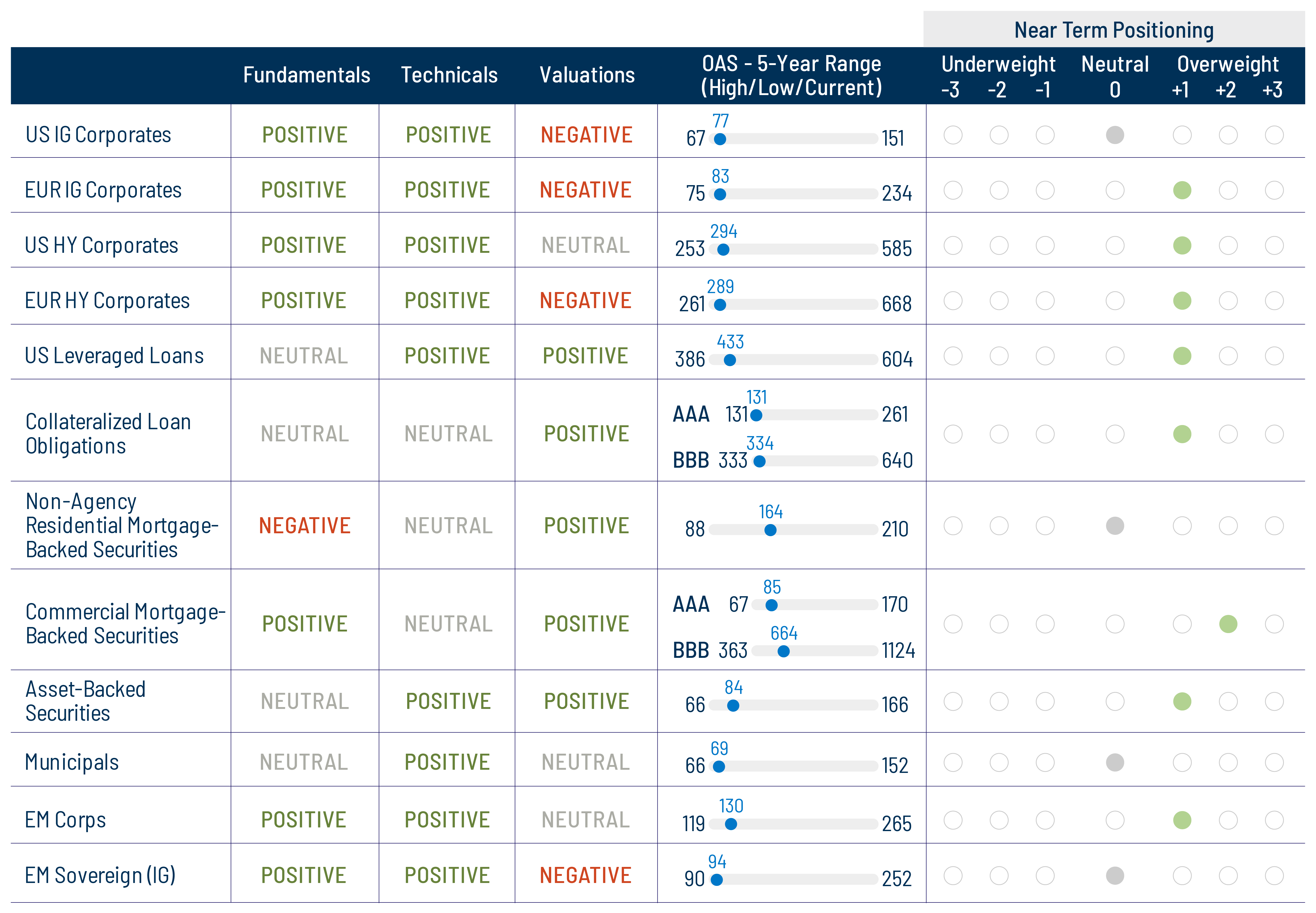This screenshot has height=913, width=1316.
Task: Select -3 underweight circle for US HY Corporates
Action: pyautogui.click(x=953, y=245)
